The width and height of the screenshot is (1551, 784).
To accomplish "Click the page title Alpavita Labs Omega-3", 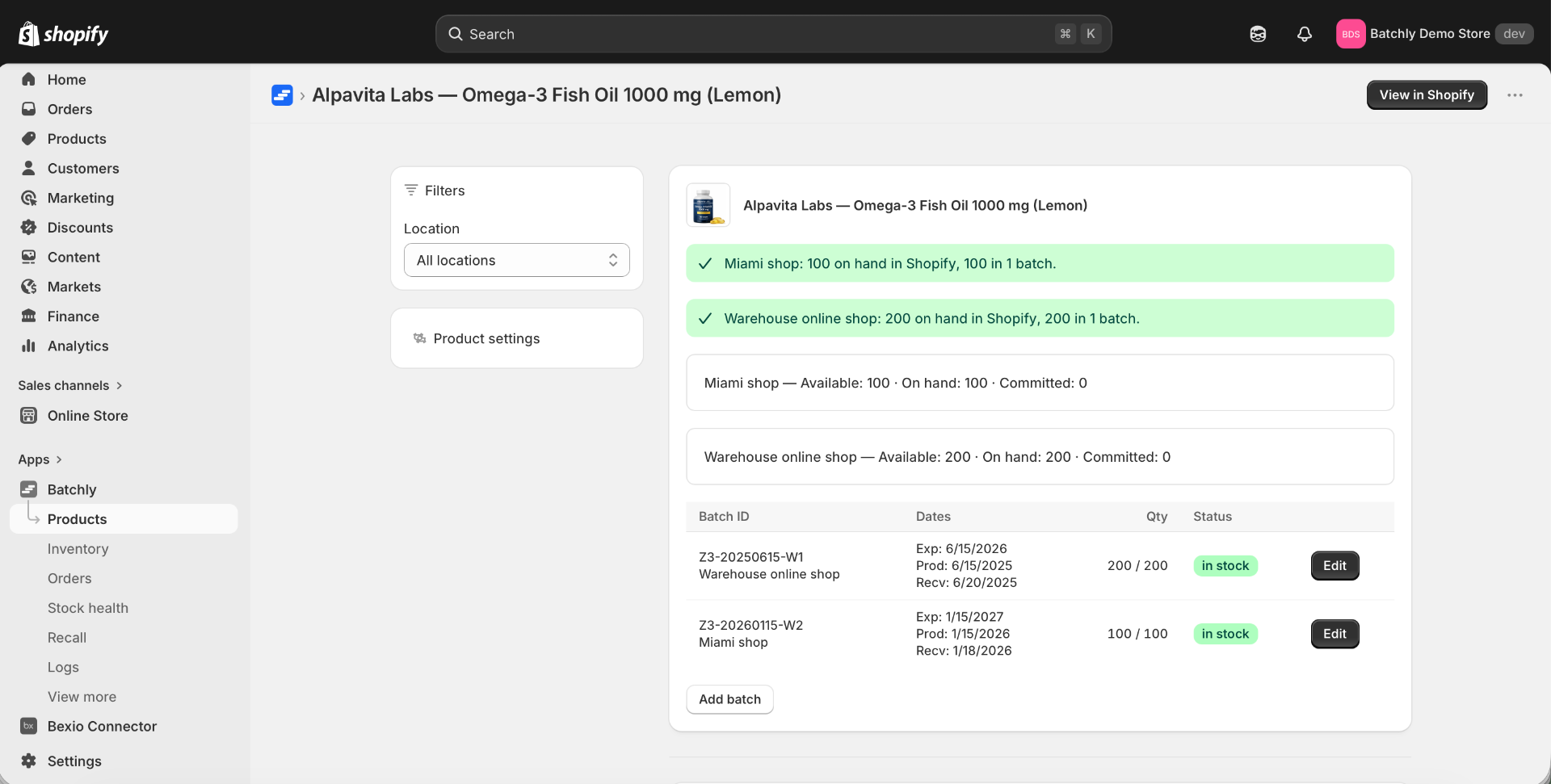I will tap(547, 95).
